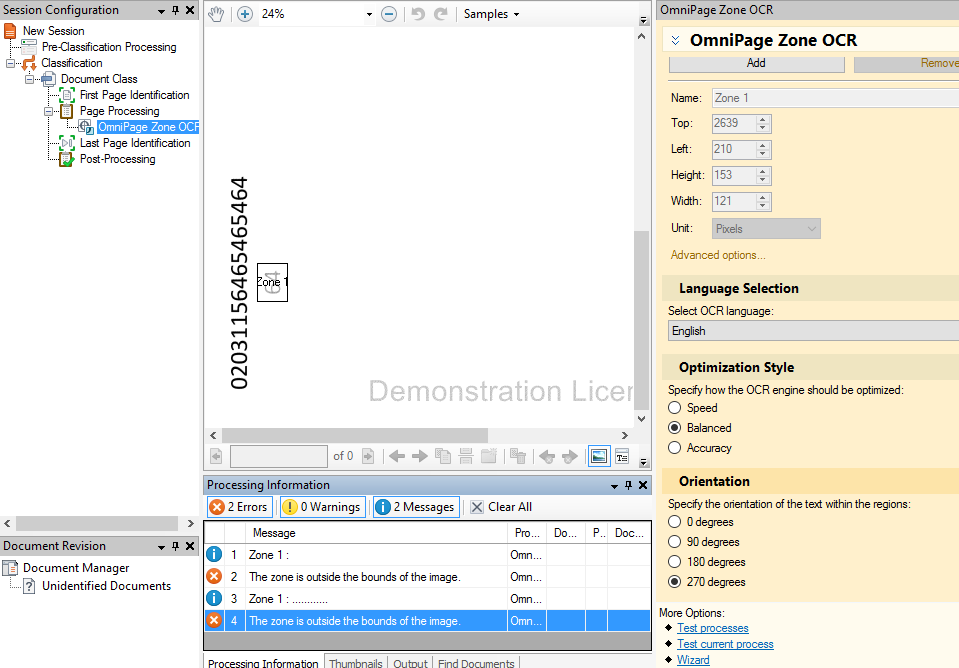Click the Clear All button

(x=501, y=507)
